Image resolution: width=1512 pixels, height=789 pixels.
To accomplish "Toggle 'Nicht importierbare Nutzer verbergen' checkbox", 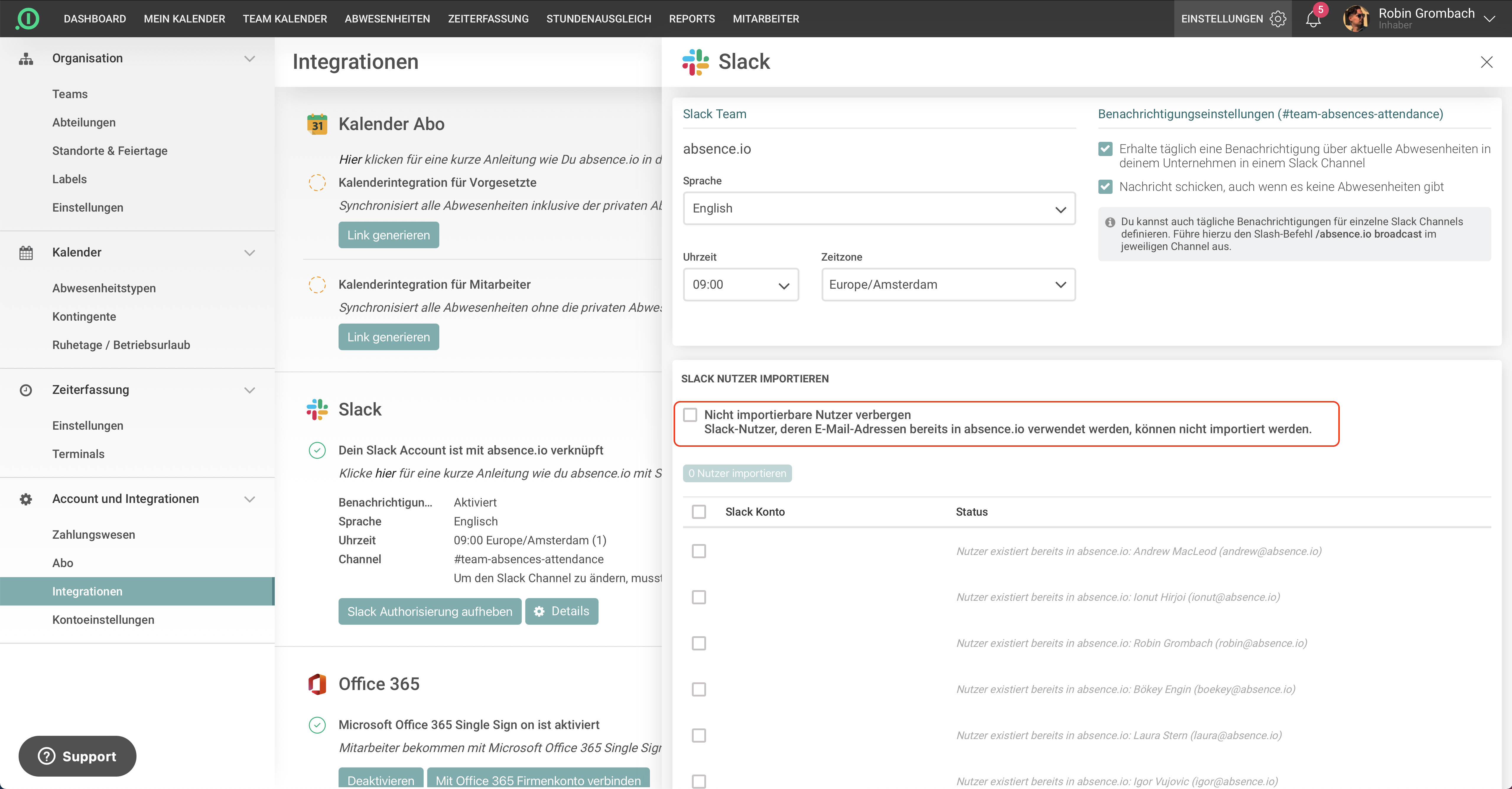I will click(x=690, y=415).
